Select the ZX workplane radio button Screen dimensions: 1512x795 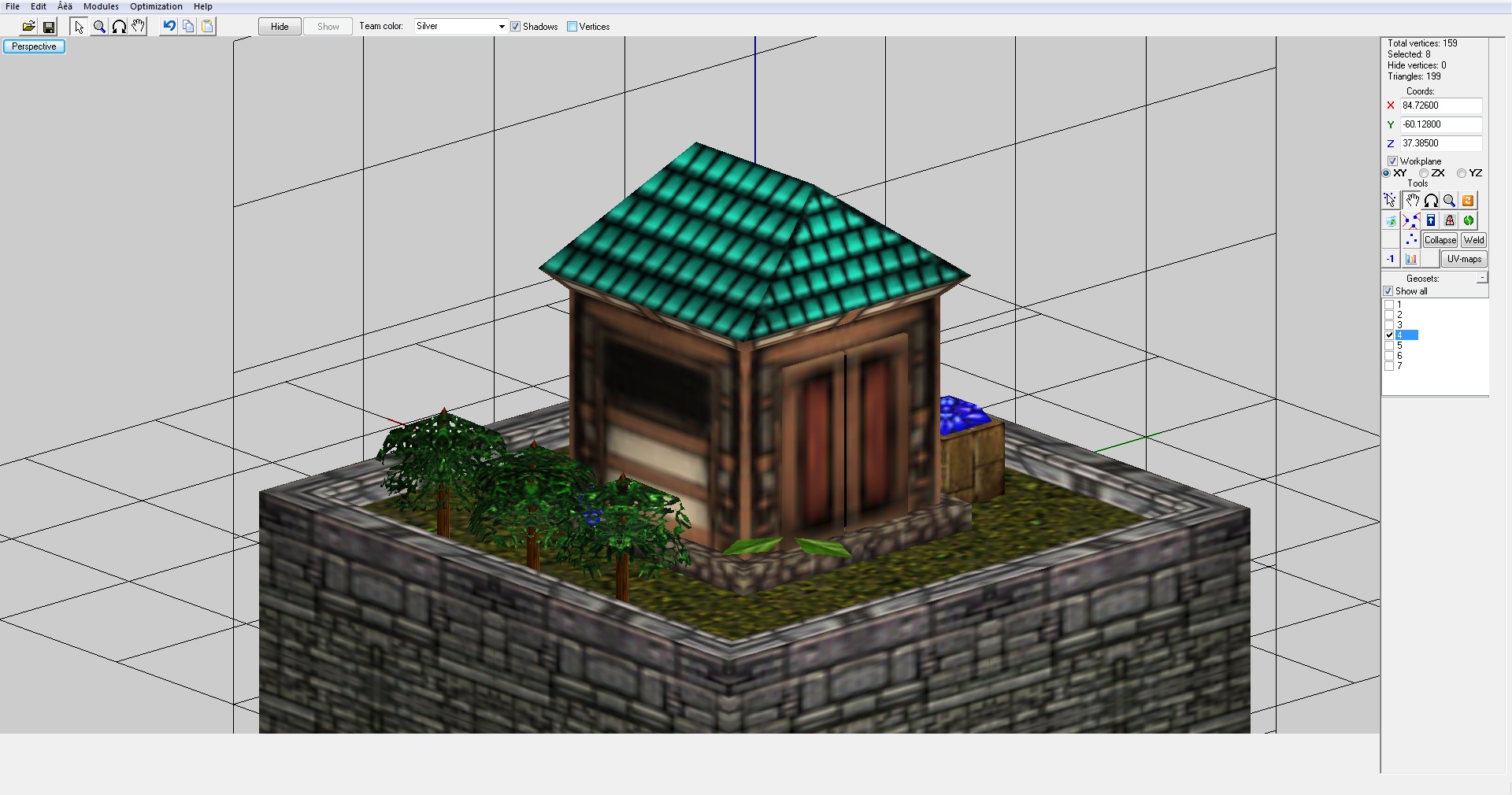(1424, 173)
